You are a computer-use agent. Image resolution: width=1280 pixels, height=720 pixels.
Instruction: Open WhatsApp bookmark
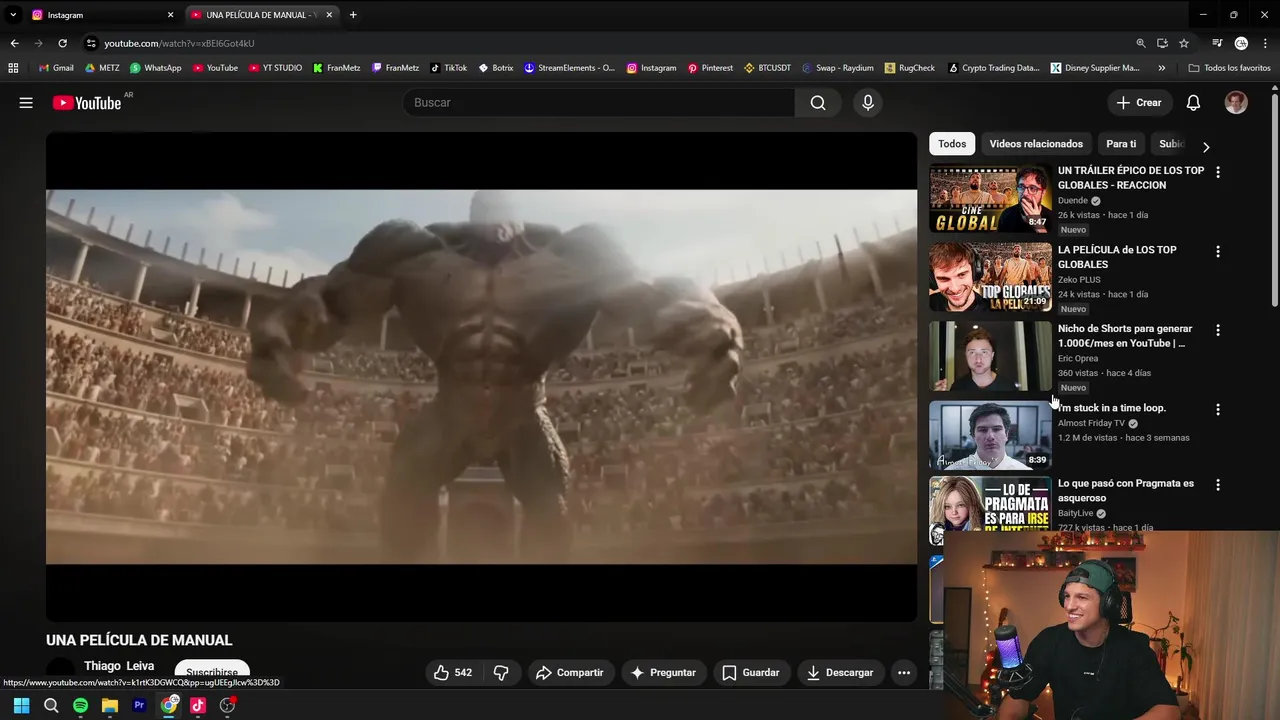(x=155, y=68)
